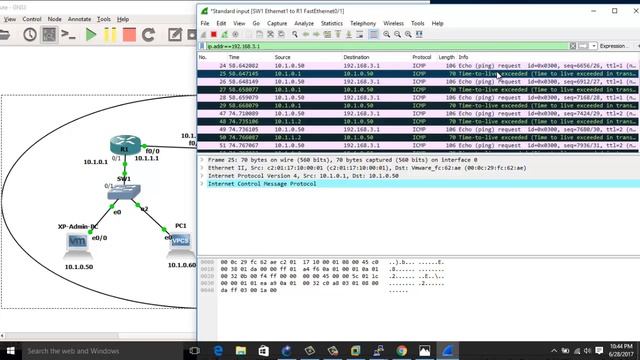Open the GNS3 Node menu
Screen dimensions: 640x360
[54, 19]
